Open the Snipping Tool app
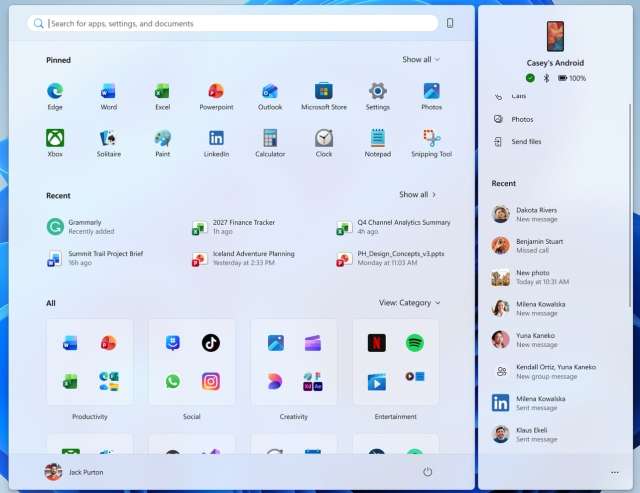This screenshot has width=640, height=493. pyautogui.click(x=431, y=143)
